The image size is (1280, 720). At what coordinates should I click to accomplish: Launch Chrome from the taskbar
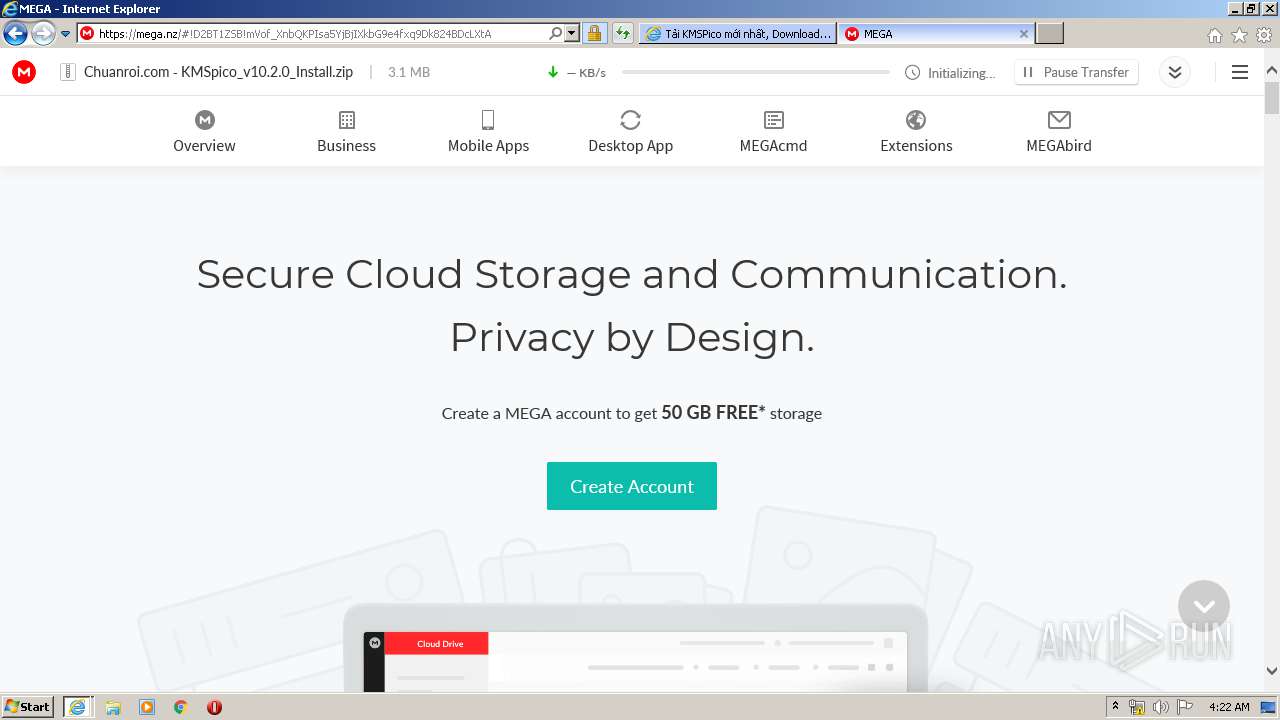click(x=181, y=707)
